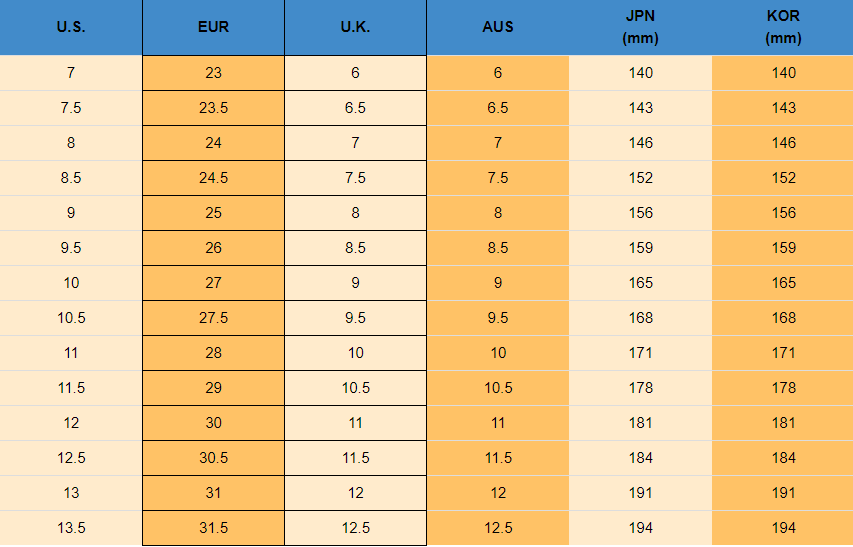The width and height of the screenshot is (853, 547).
Task: Click the U.S. column header
Action: pyautogui.click(x=71, y=27)
